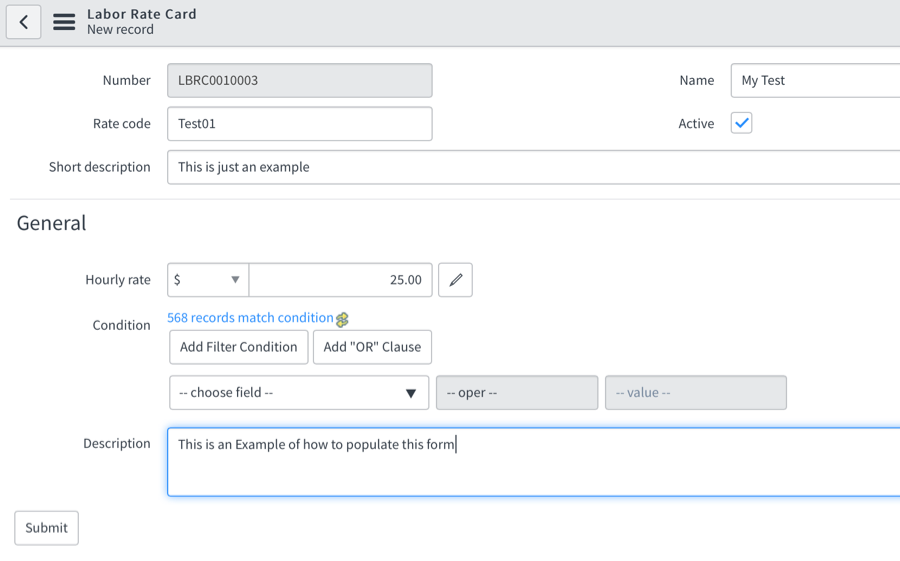Viewport: 900px width, 561px height.
Task: Click the read-only Number field
Action: tap(299, 80)
